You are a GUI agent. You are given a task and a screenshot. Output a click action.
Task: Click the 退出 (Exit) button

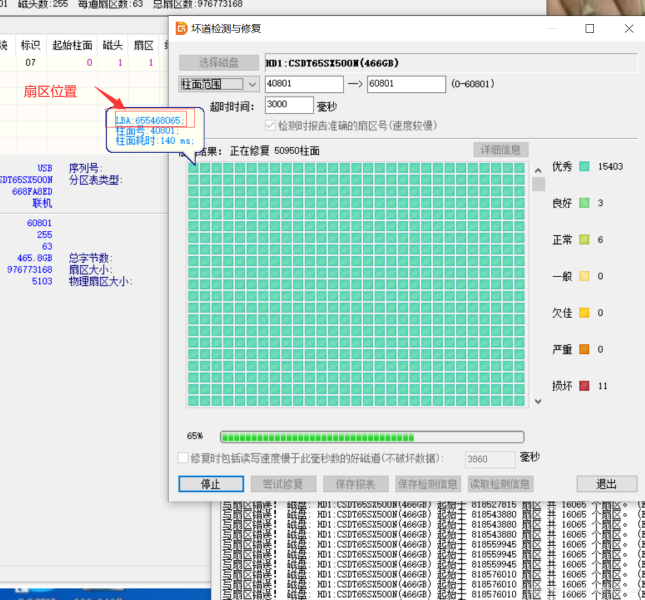[606, 484]
